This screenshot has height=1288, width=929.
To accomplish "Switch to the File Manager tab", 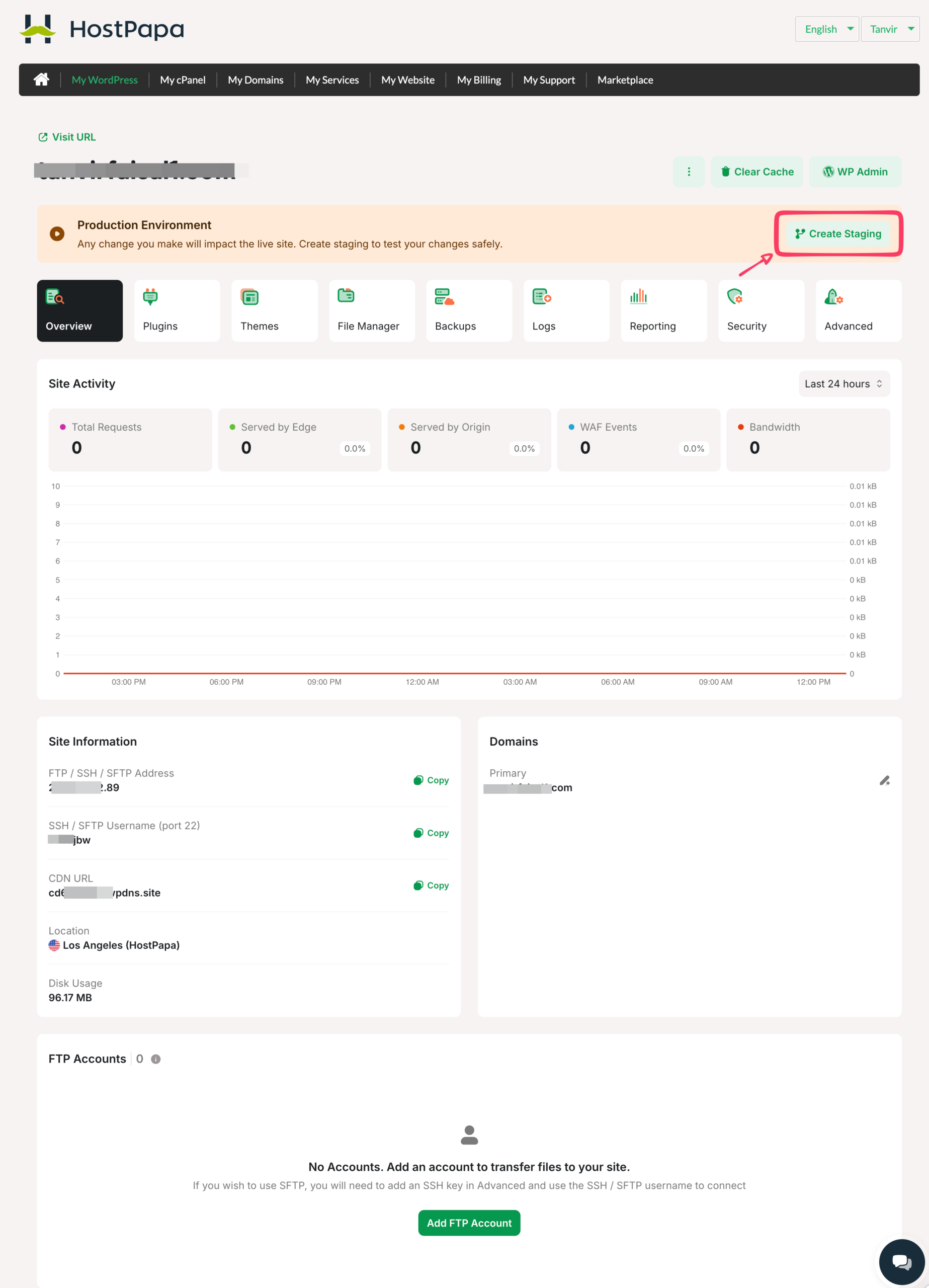I will 372,310.
